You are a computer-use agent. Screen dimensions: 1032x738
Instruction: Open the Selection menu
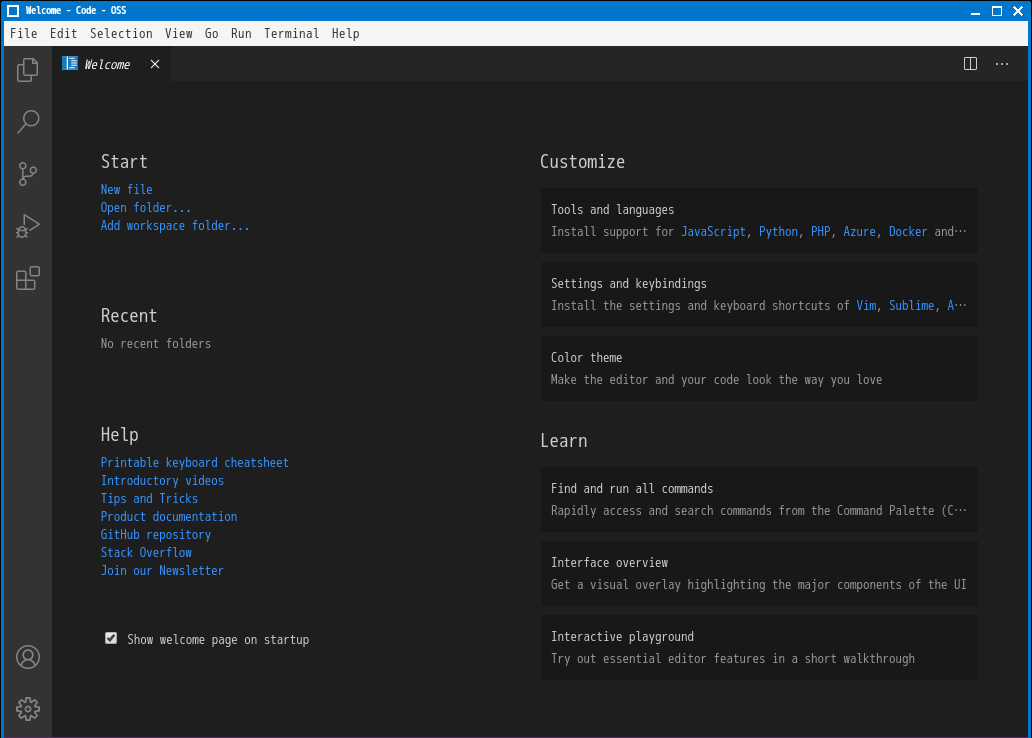pyautogui.click(x=121, y=34)
